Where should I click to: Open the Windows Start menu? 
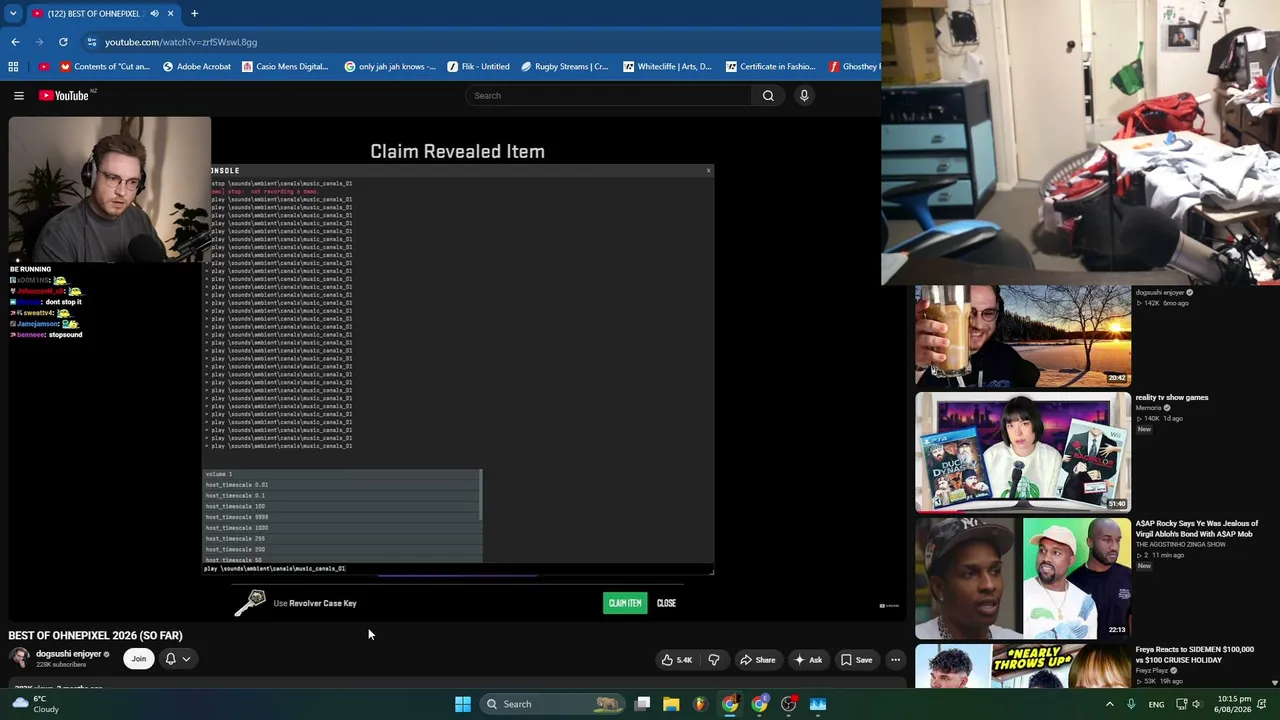coord(463,704)
